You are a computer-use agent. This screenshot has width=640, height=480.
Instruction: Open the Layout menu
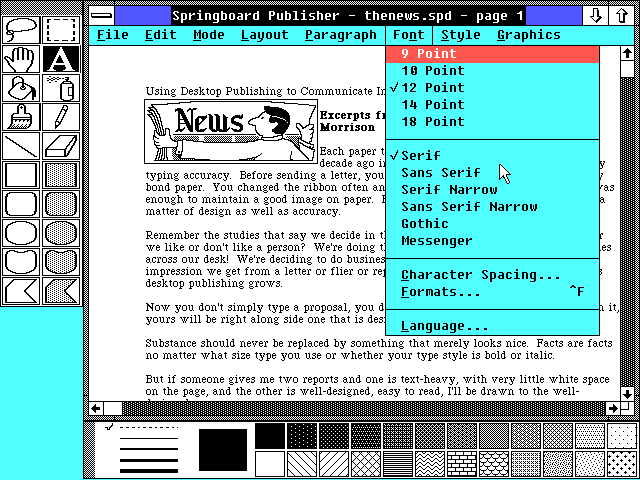coord(264,35)
